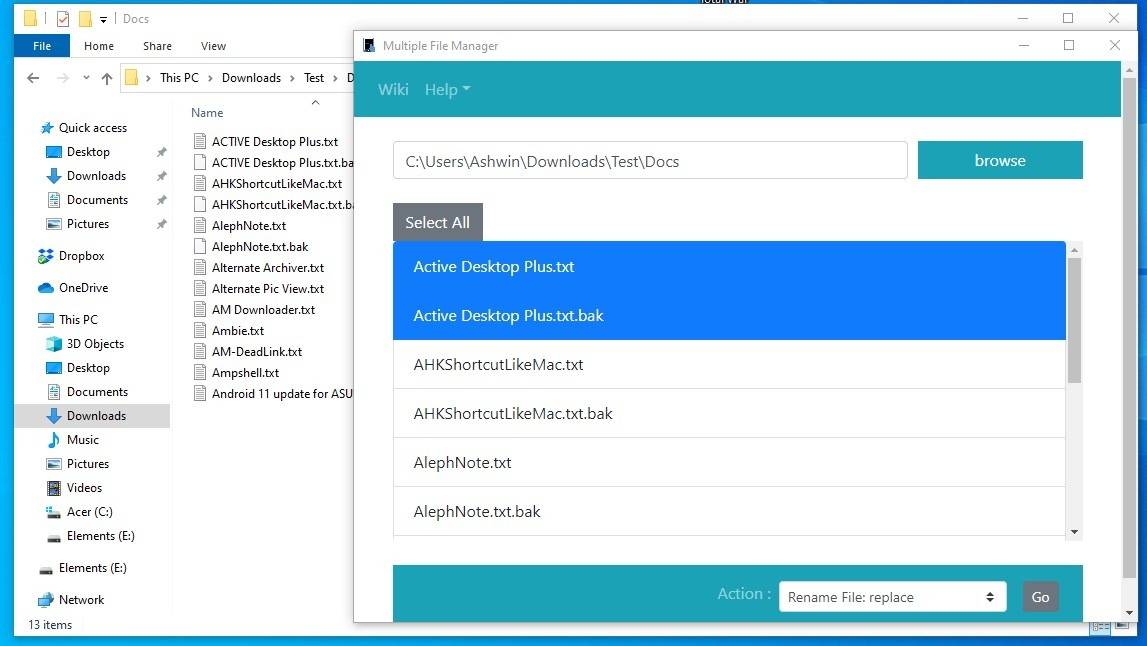Click the Desktop icon under This PC
This screenshot has height=646, width=1147.
(53, 368)
